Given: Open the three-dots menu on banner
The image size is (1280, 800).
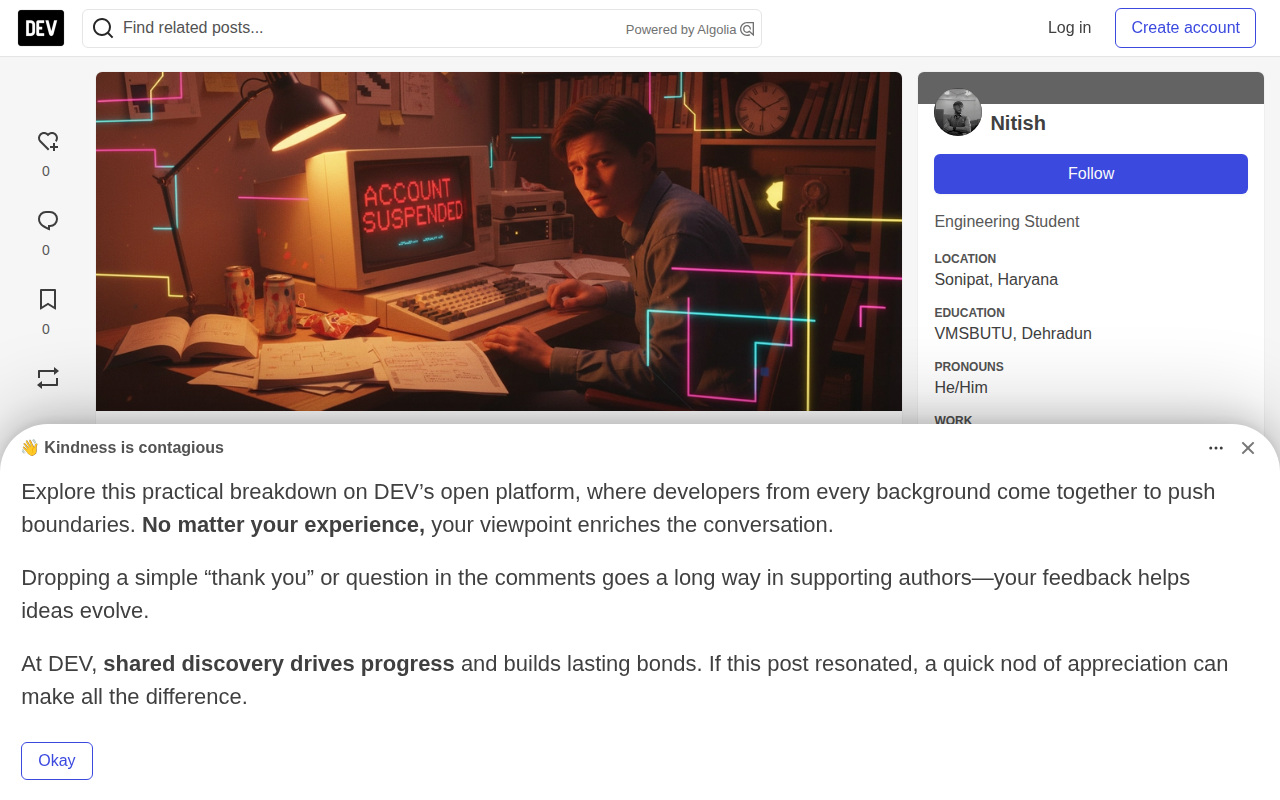Looking at the screenshot, I should [1215, 448].
